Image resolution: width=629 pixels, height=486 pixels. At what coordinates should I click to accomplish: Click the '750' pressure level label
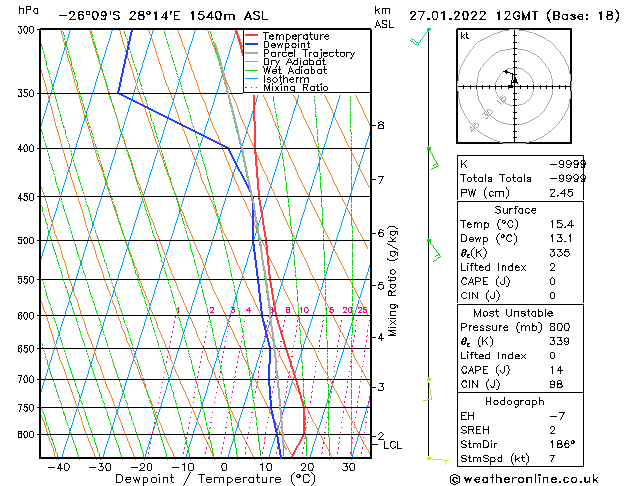point(28,408)
